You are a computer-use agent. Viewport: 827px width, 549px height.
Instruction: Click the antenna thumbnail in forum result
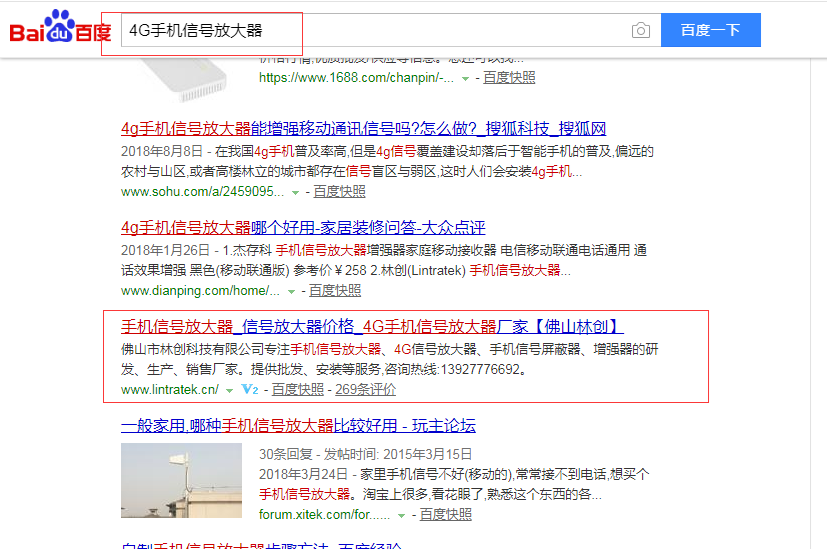(180, 480)
